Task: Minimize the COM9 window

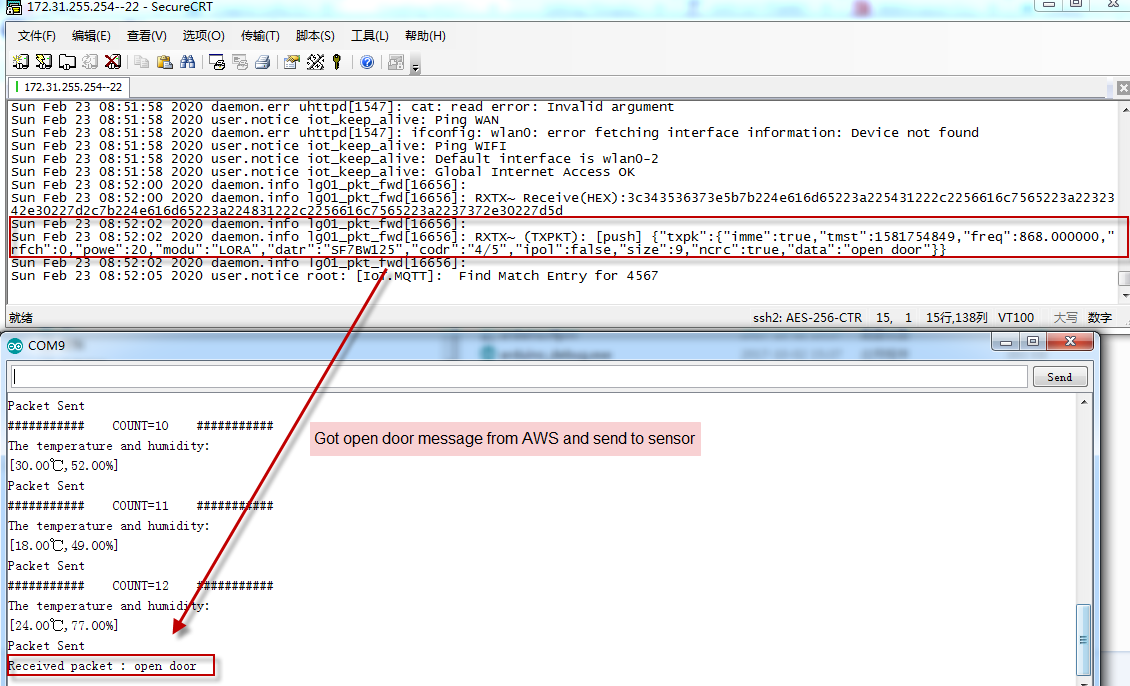Action: click(x=1006, y=342)
